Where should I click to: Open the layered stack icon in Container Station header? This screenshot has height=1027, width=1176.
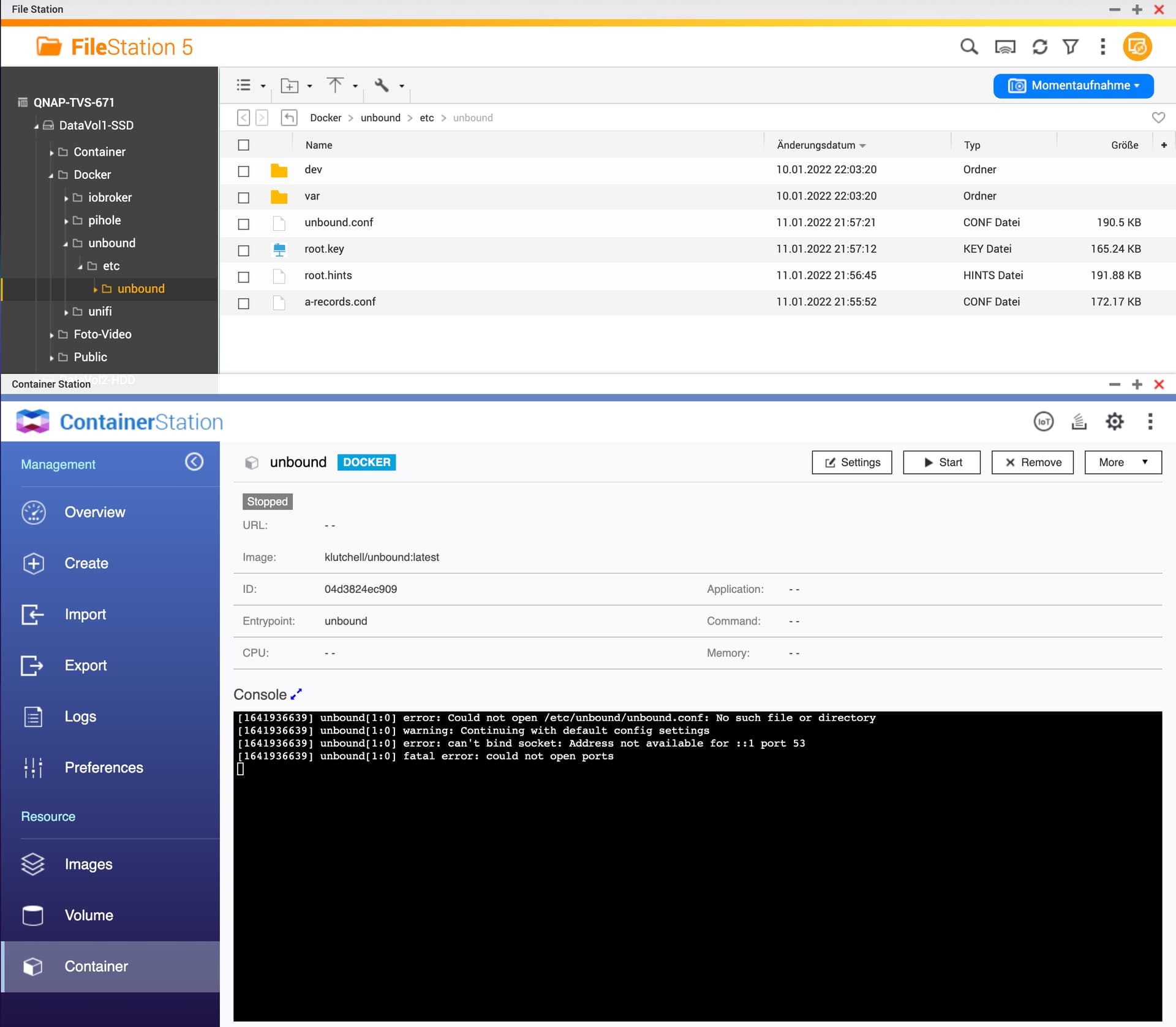[1079, 421]
